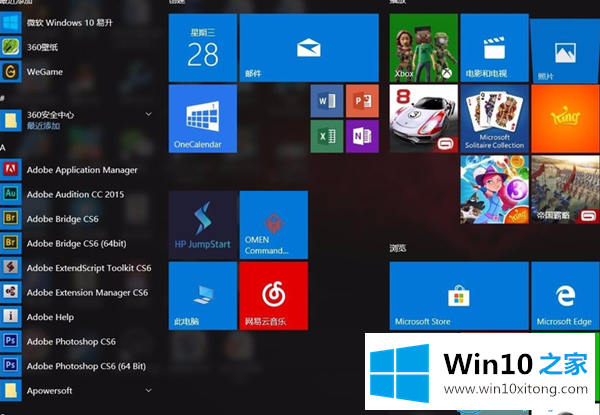
Task: Launch the 帝国霸略 game tile
Action: (x=566, y=189)
